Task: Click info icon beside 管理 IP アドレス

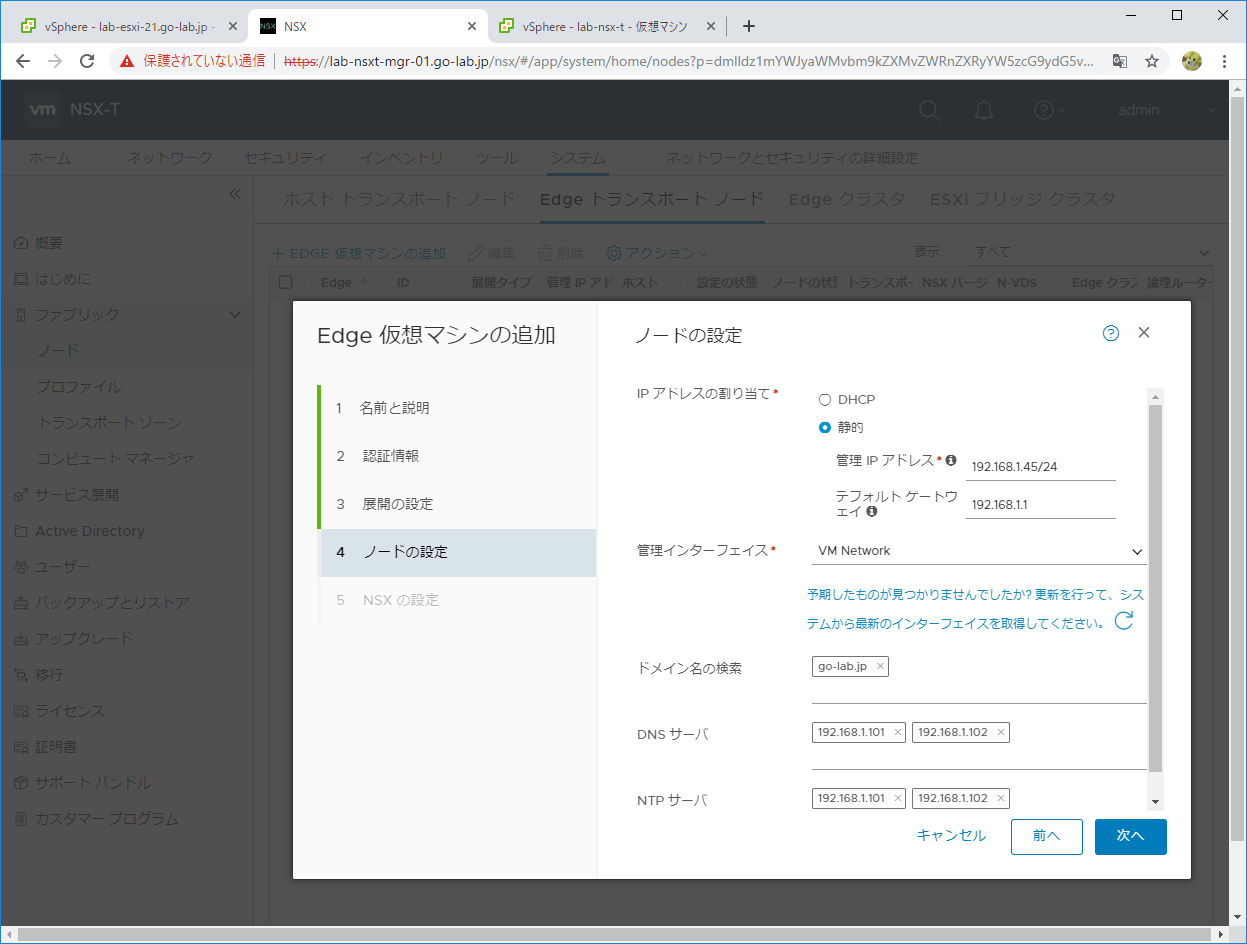Action: coord(951,460)
